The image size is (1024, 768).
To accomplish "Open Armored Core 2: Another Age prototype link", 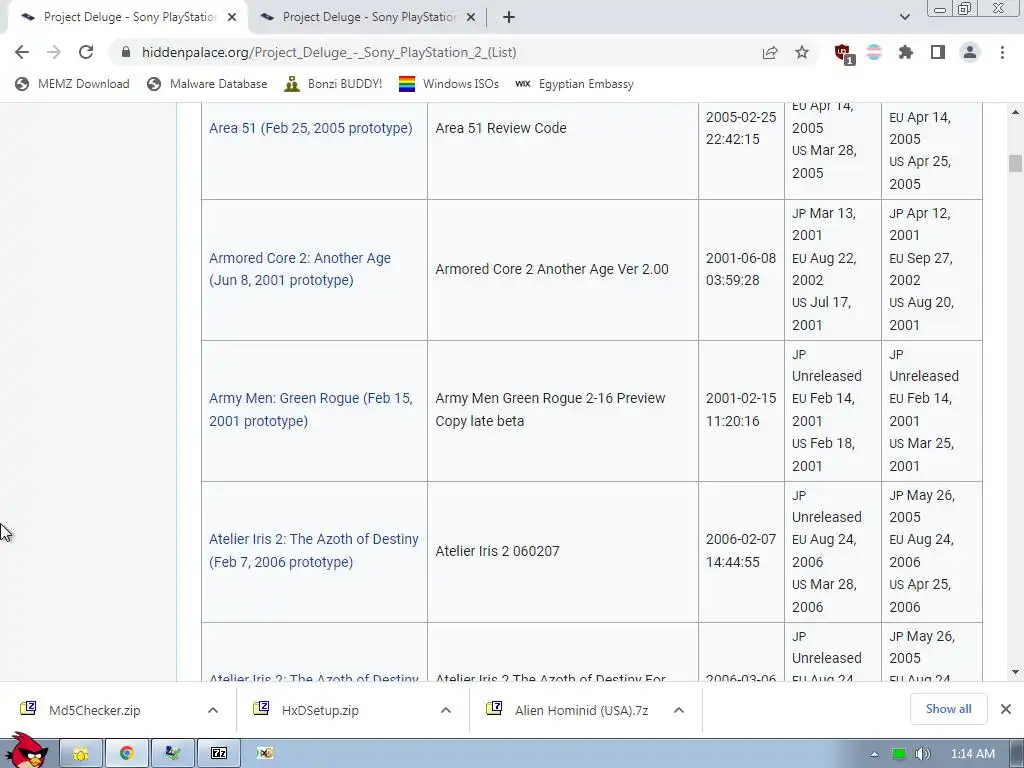I will point(300,269).
